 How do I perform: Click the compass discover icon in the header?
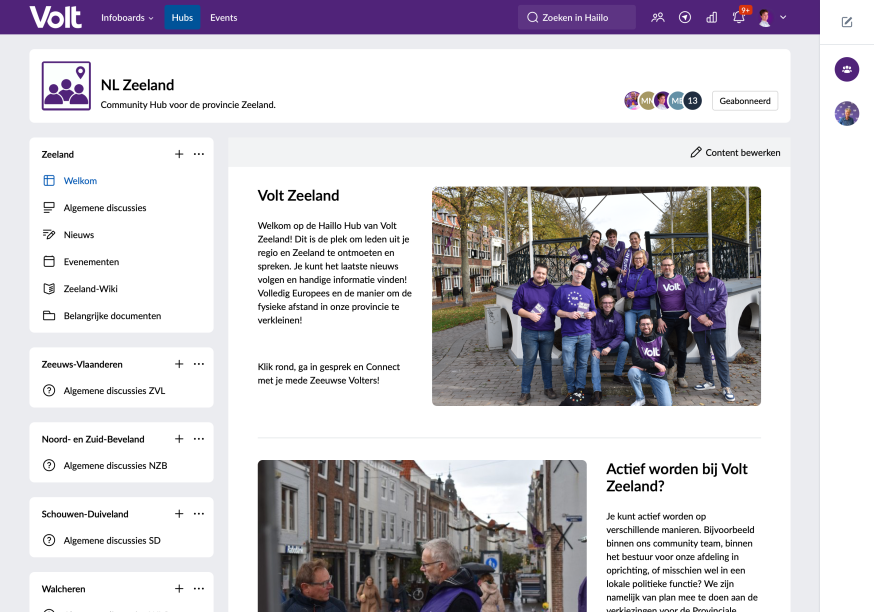pyautogui.click(x=685, y=17)
